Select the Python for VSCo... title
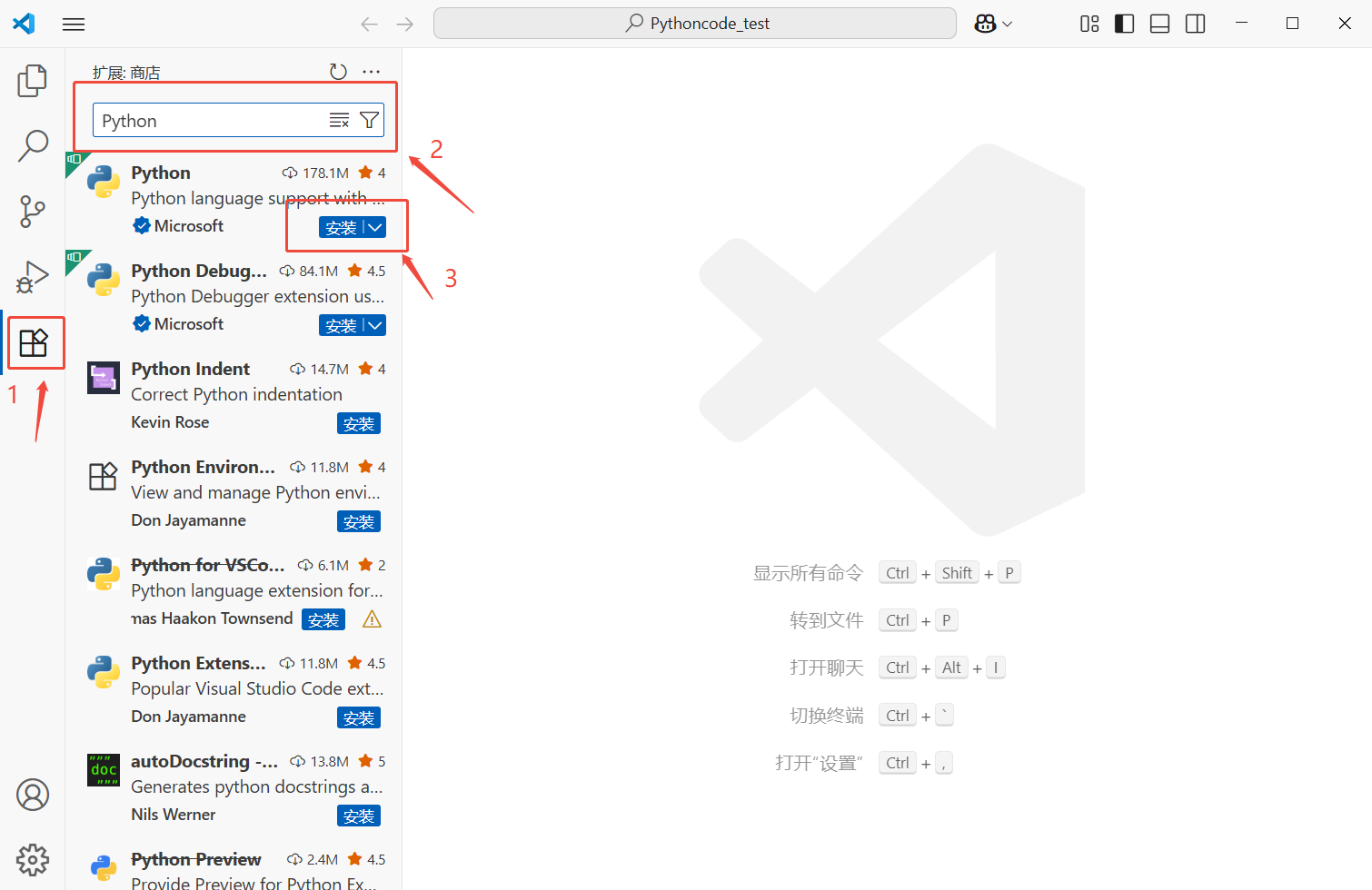Screen dimensions: 1372x890 coord(207,565)
